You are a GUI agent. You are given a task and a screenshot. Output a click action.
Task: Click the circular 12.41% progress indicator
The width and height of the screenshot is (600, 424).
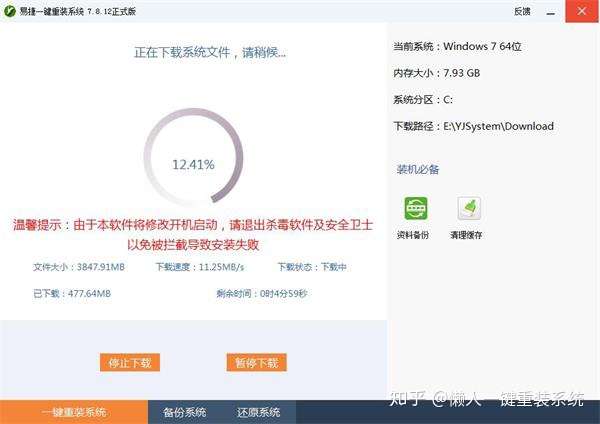point(193,157)
